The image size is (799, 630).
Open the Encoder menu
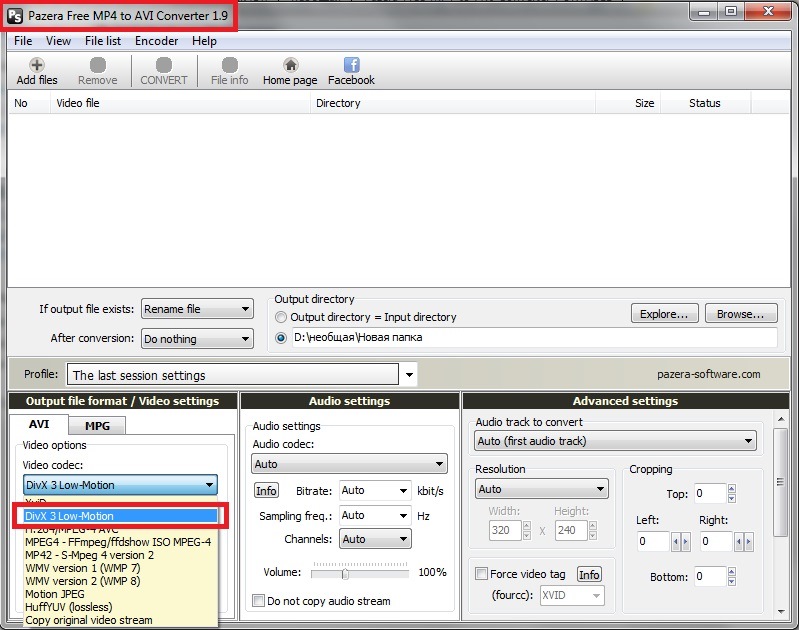(156, 41)
